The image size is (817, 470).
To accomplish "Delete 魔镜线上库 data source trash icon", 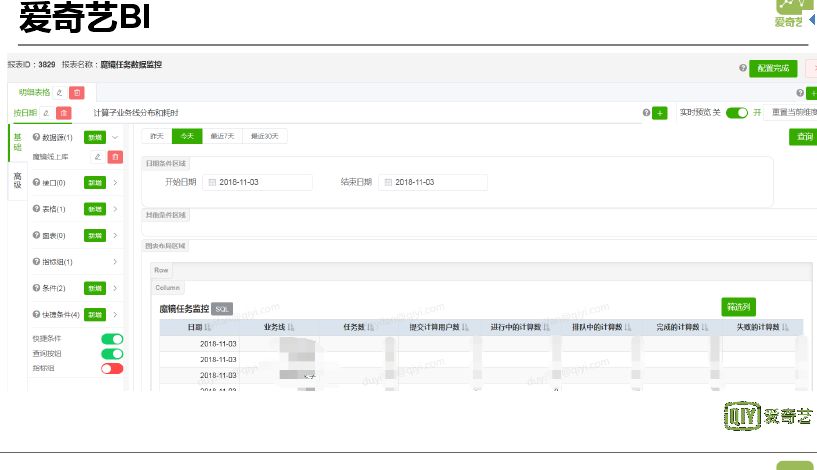I will (x=115, y=157).
